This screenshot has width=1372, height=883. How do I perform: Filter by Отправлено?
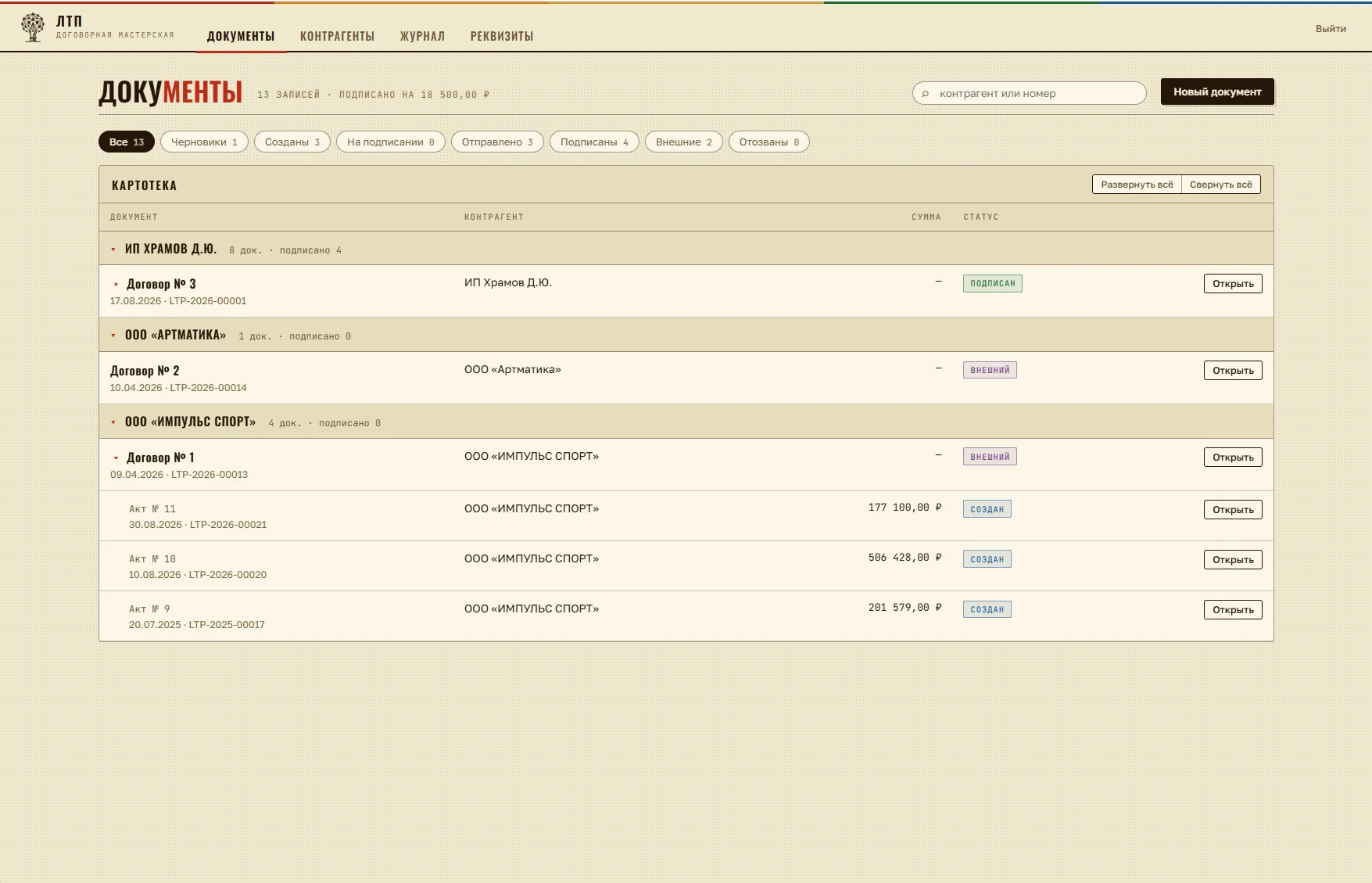[x=497, y=142]
